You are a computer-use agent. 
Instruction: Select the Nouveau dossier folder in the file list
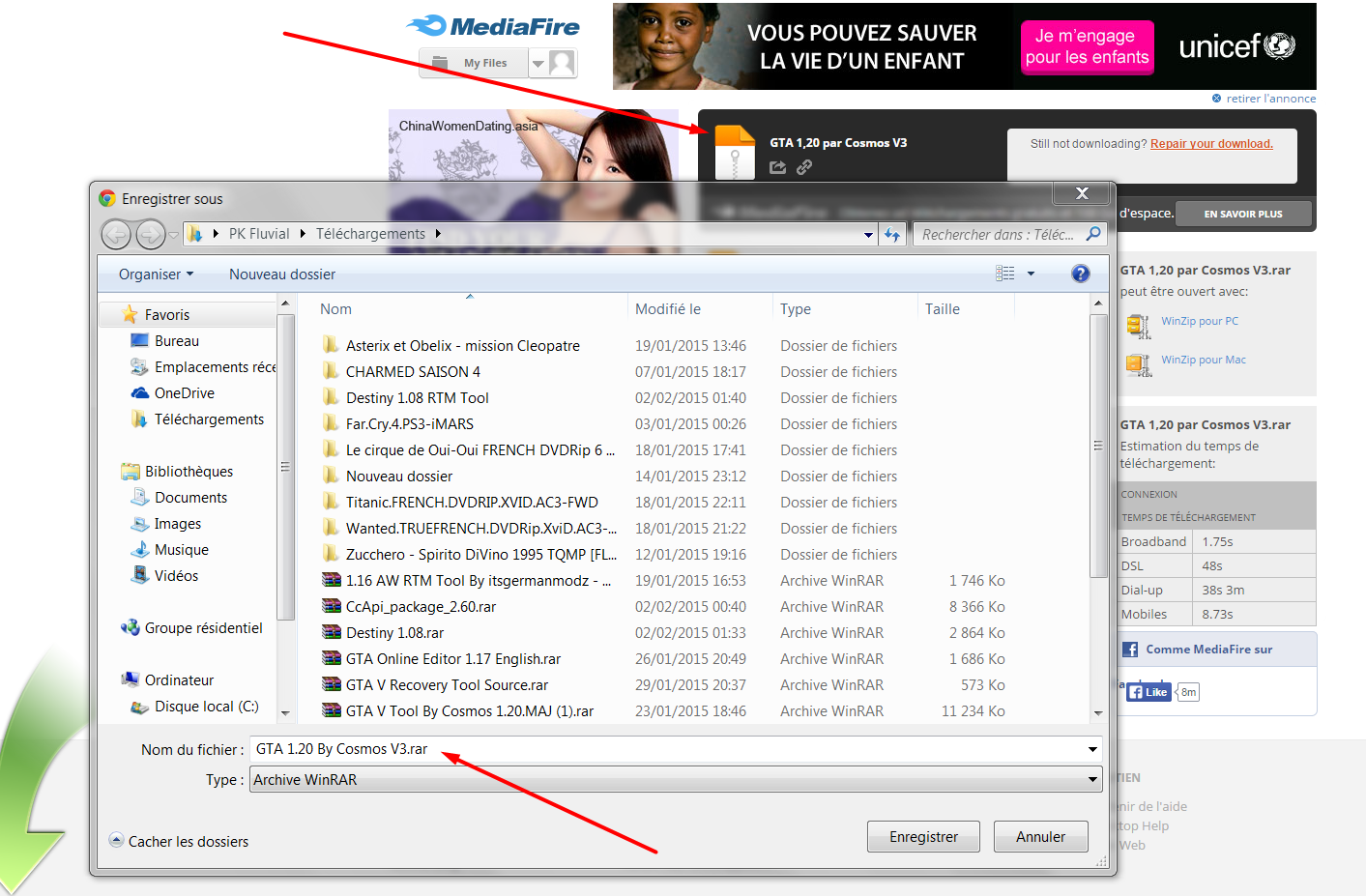click(x=399, y=477)
